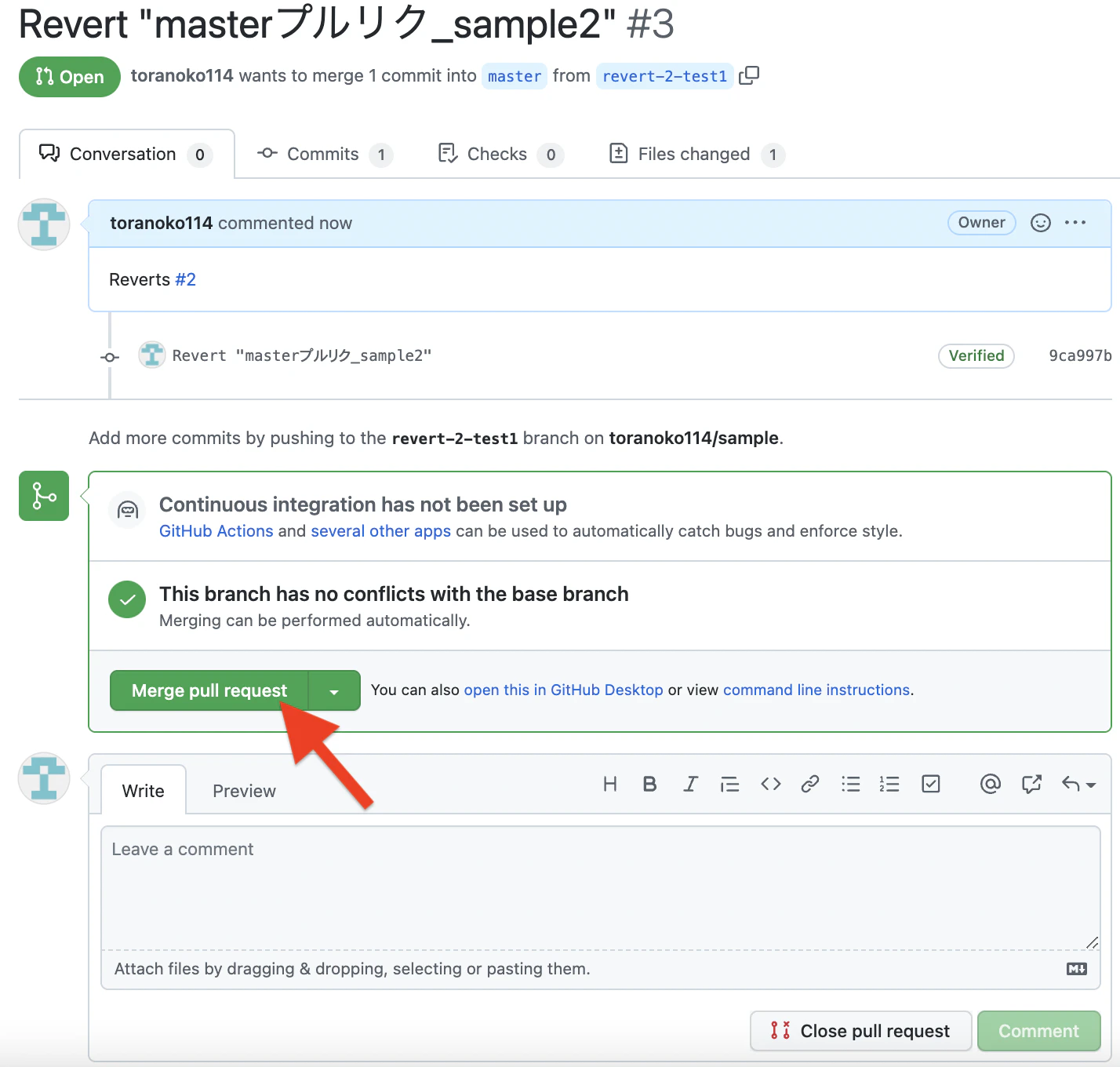Open saved replies arrow dropdown
The image size is (1120, 1067).
1078,784
